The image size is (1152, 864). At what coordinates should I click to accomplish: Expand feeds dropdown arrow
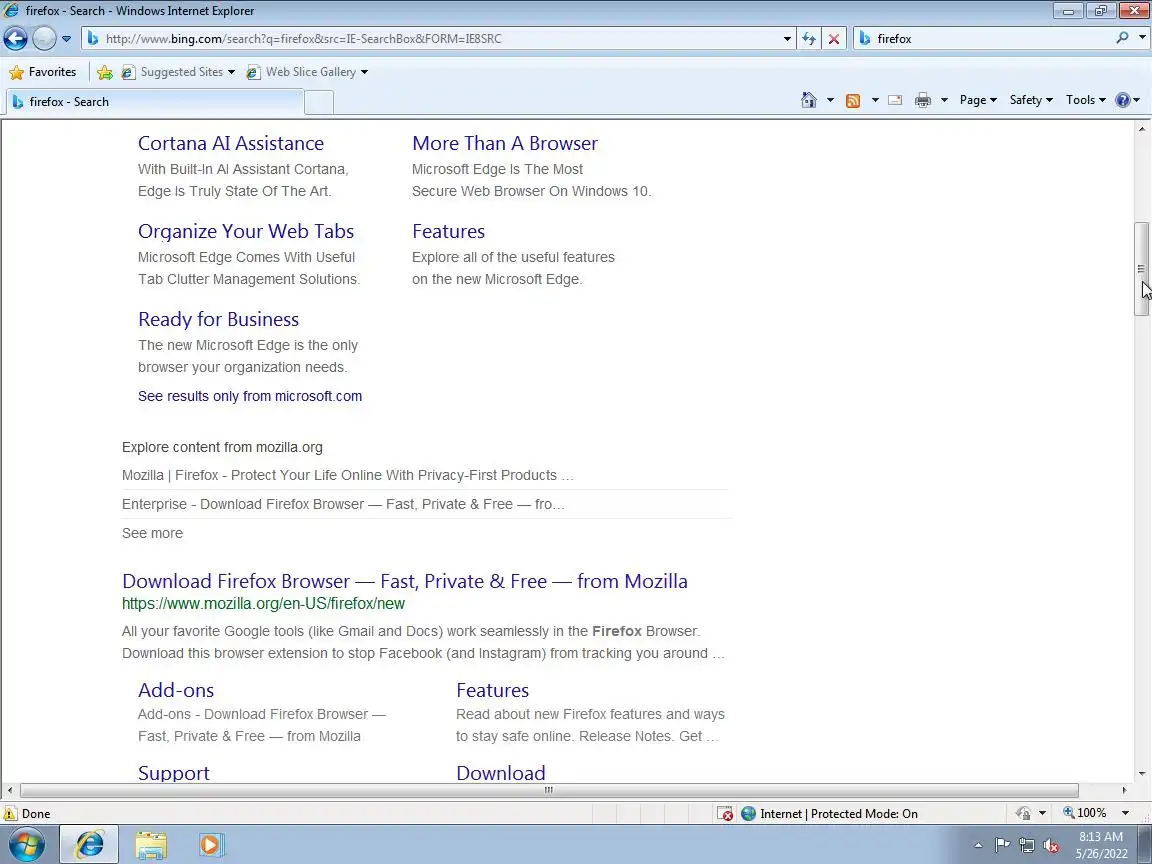875,100
